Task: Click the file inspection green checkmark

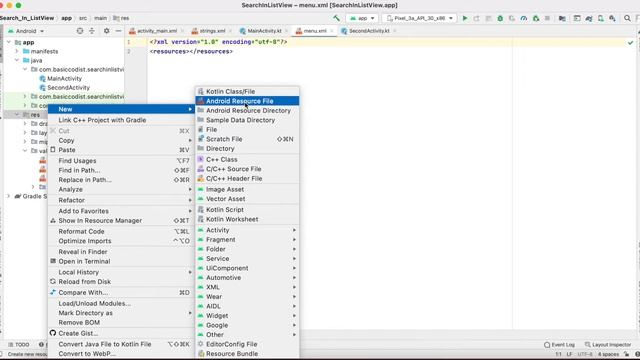Action: tap(631, 42)
